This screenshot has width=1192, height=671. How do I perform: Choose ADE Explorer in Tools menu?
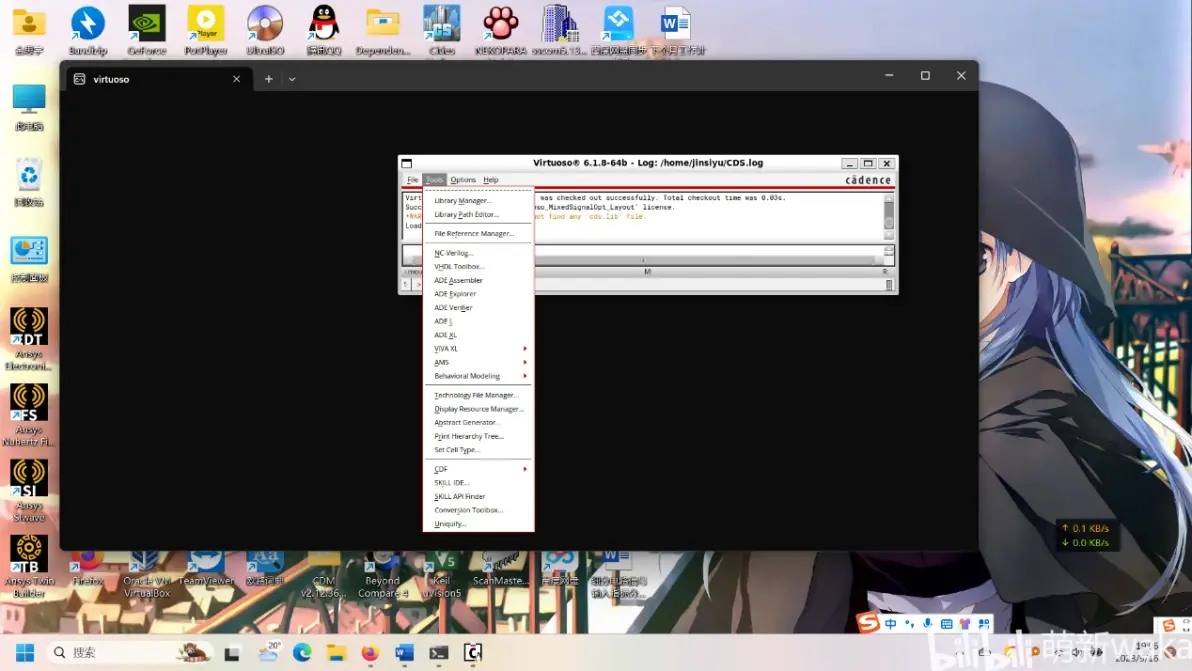(478, 294)
